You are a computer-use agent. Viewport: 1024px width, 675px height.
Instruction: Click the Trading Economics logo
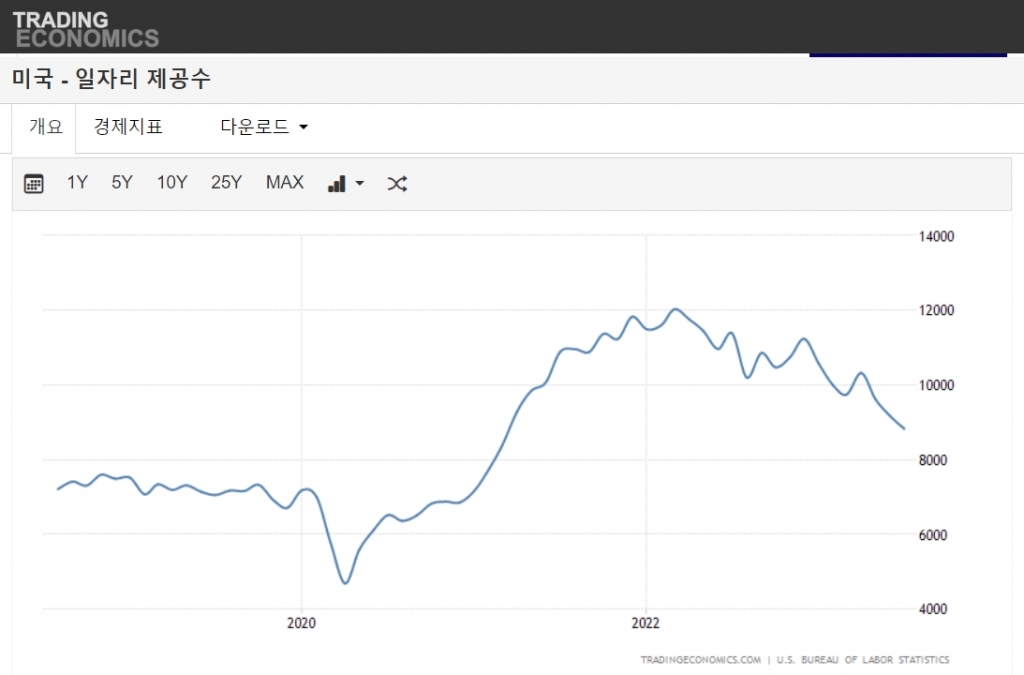point(85,29)
